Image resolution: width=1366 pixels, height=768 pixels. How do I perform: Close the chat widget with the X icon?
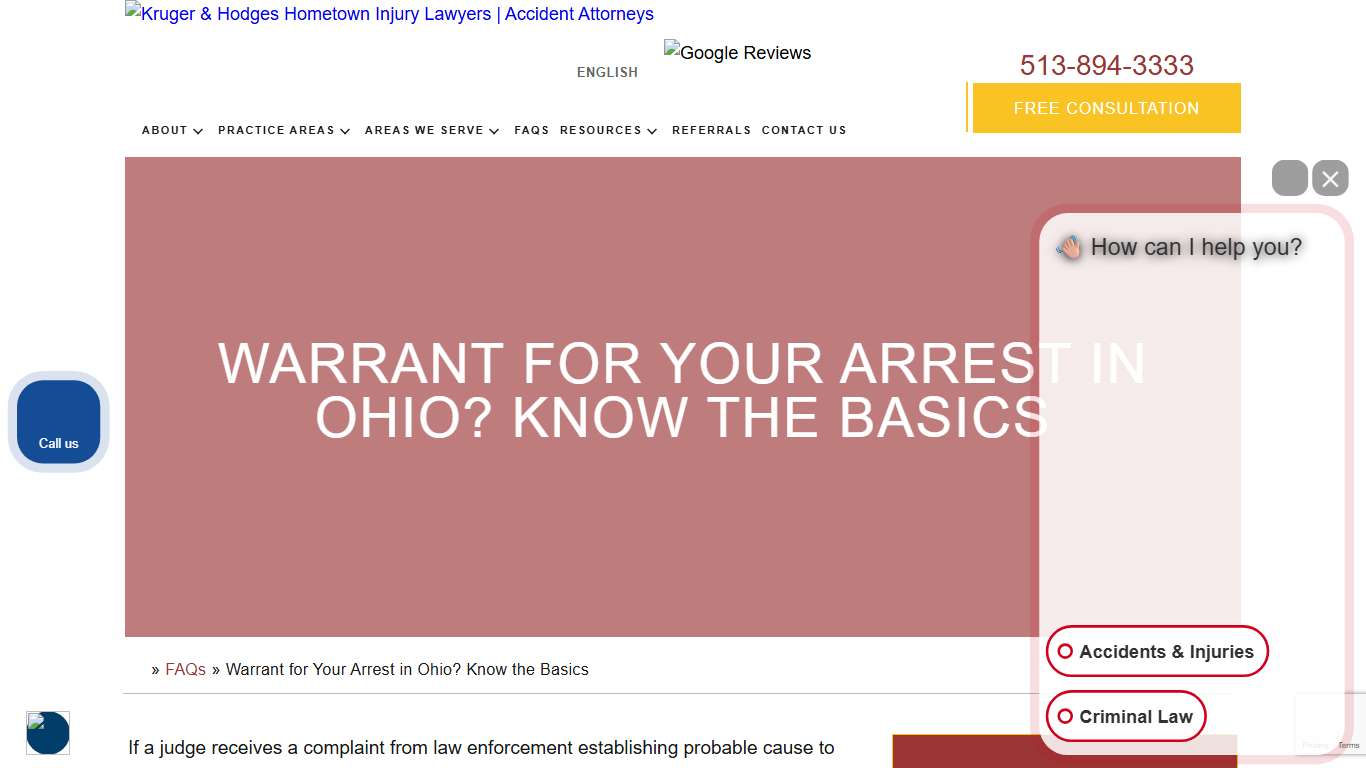pyautogui.click(x=1330, y=178)
